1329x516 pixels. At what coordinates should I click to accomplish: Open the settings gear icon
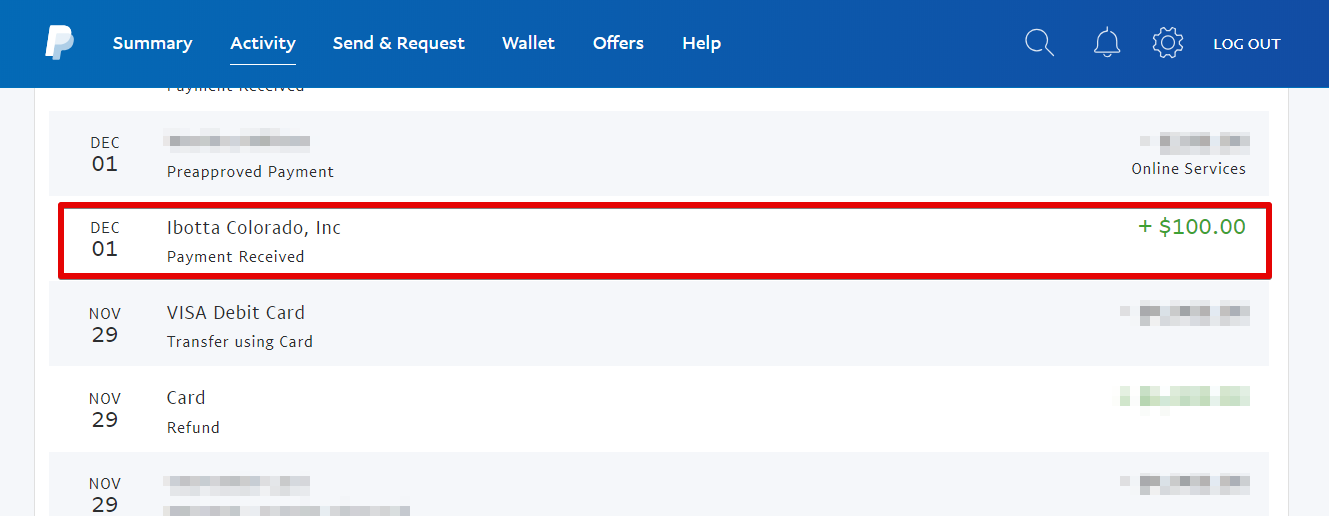click(1168, 43)
